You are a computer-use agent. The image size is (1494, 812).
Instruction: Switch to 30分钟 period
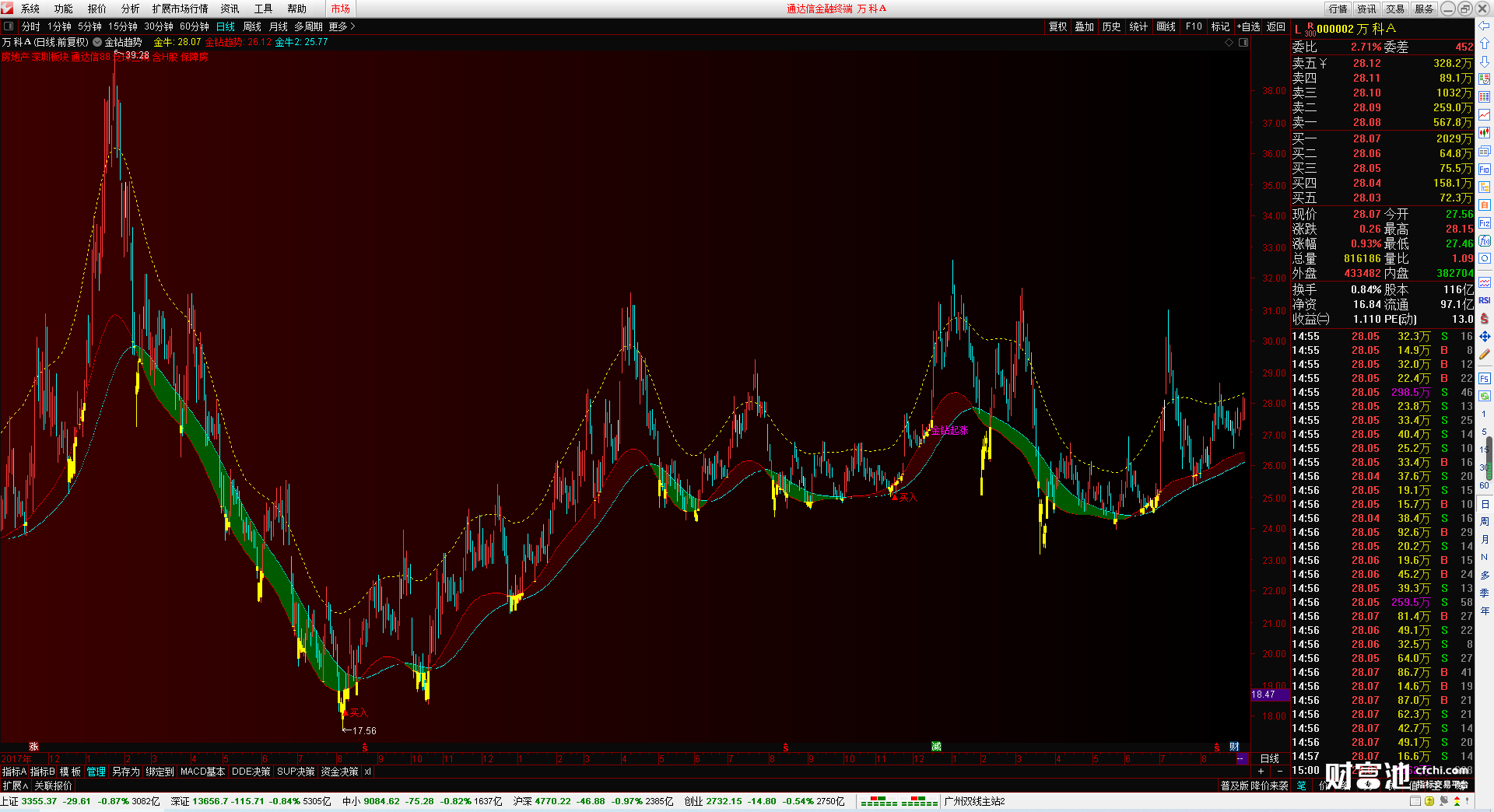click(x=159, y=26)
